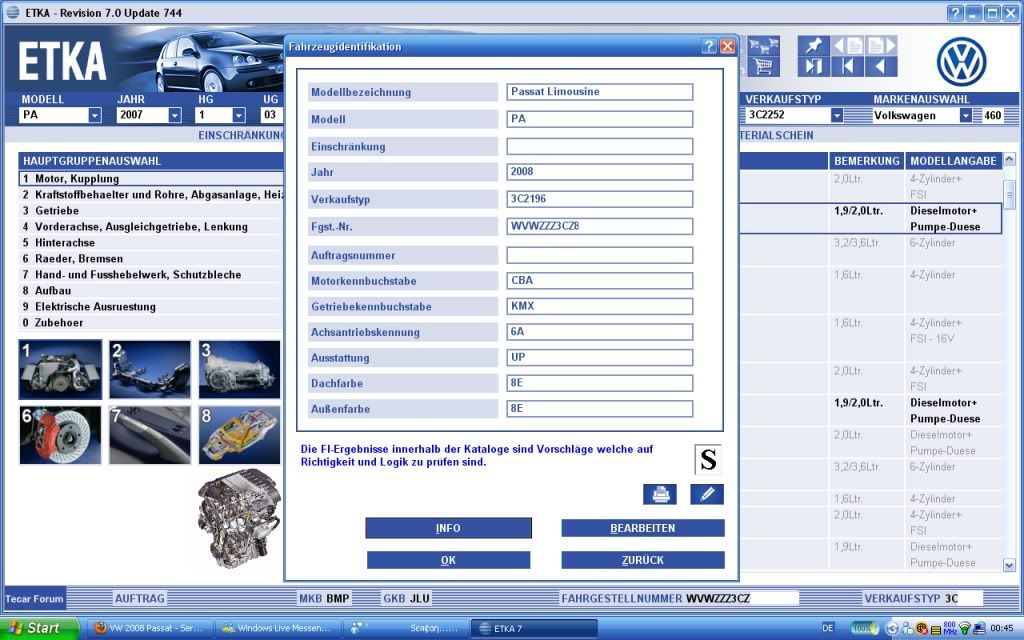Click the ETKA title bar help button

pos(955,12)
